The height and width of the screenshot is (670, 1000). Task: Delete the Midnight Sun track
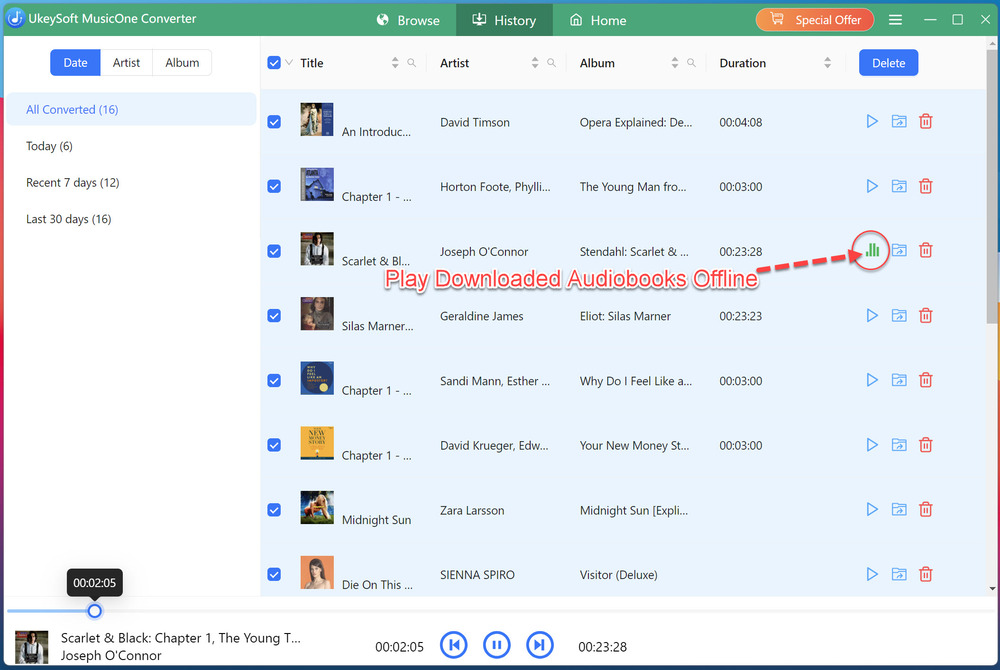pyautogui.click(x=925, y=509)
